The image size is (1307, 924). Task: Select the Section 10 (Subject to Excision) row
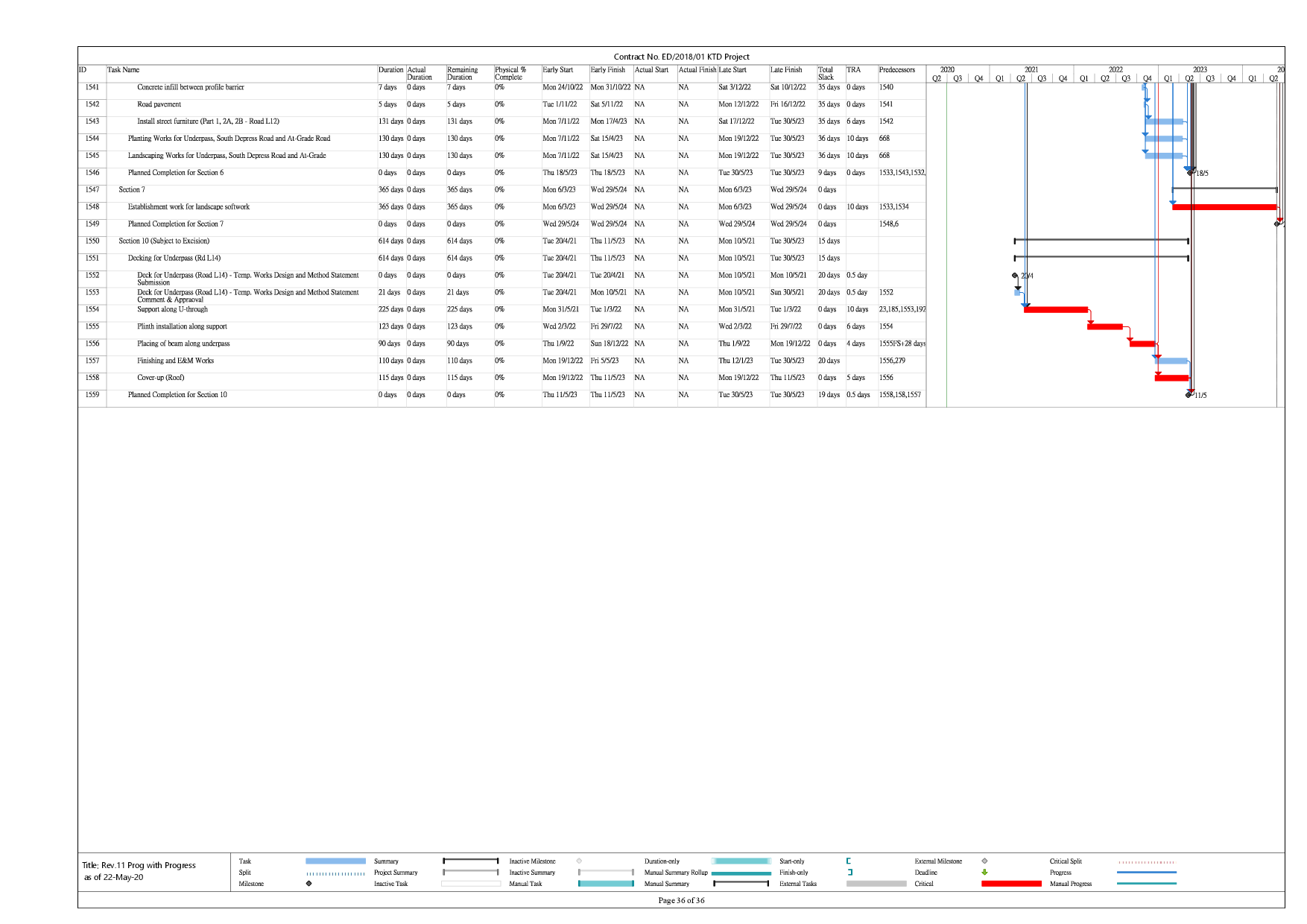(x=164, y=241)
